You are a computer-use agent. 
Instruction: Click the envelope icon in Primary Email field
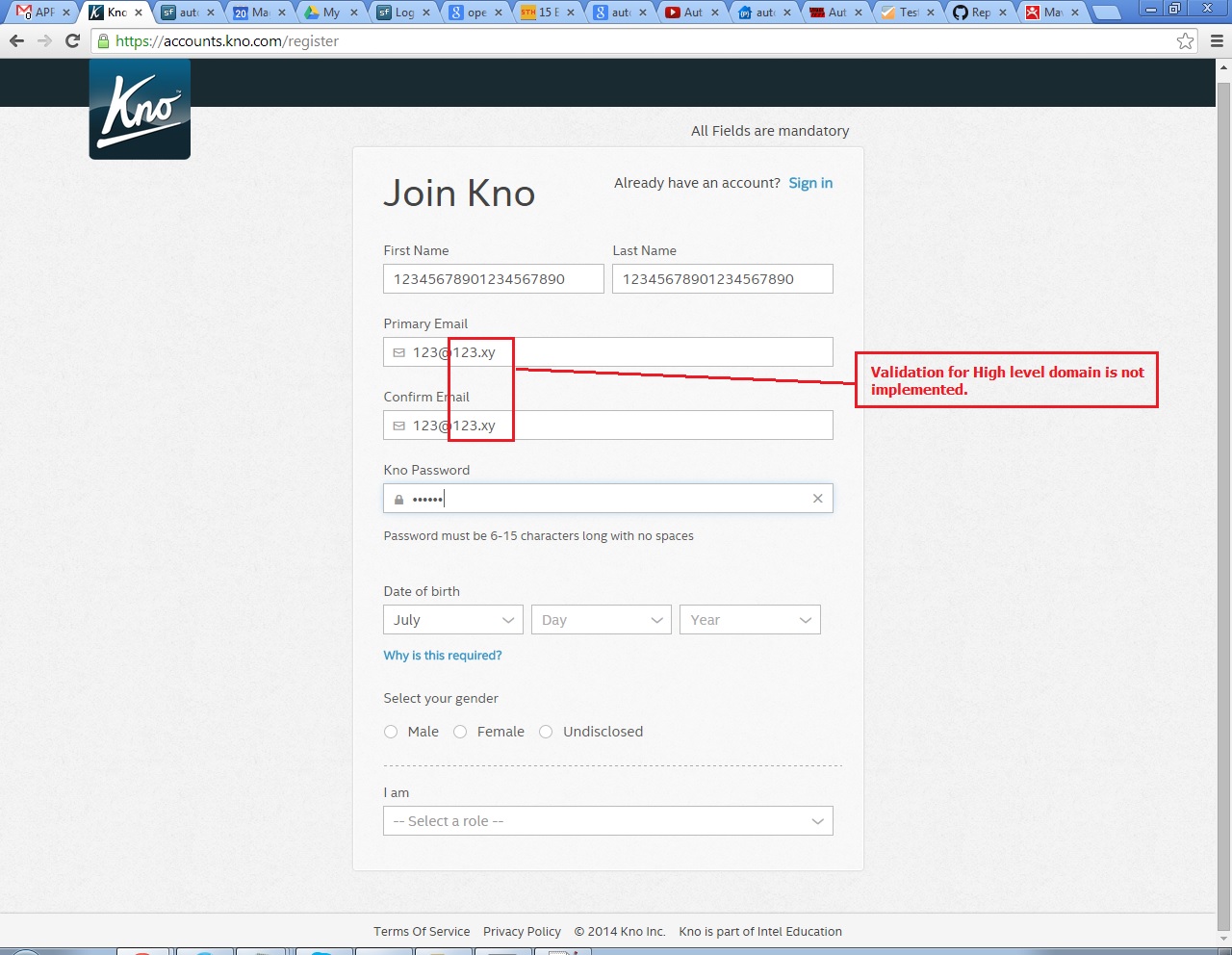398,352
